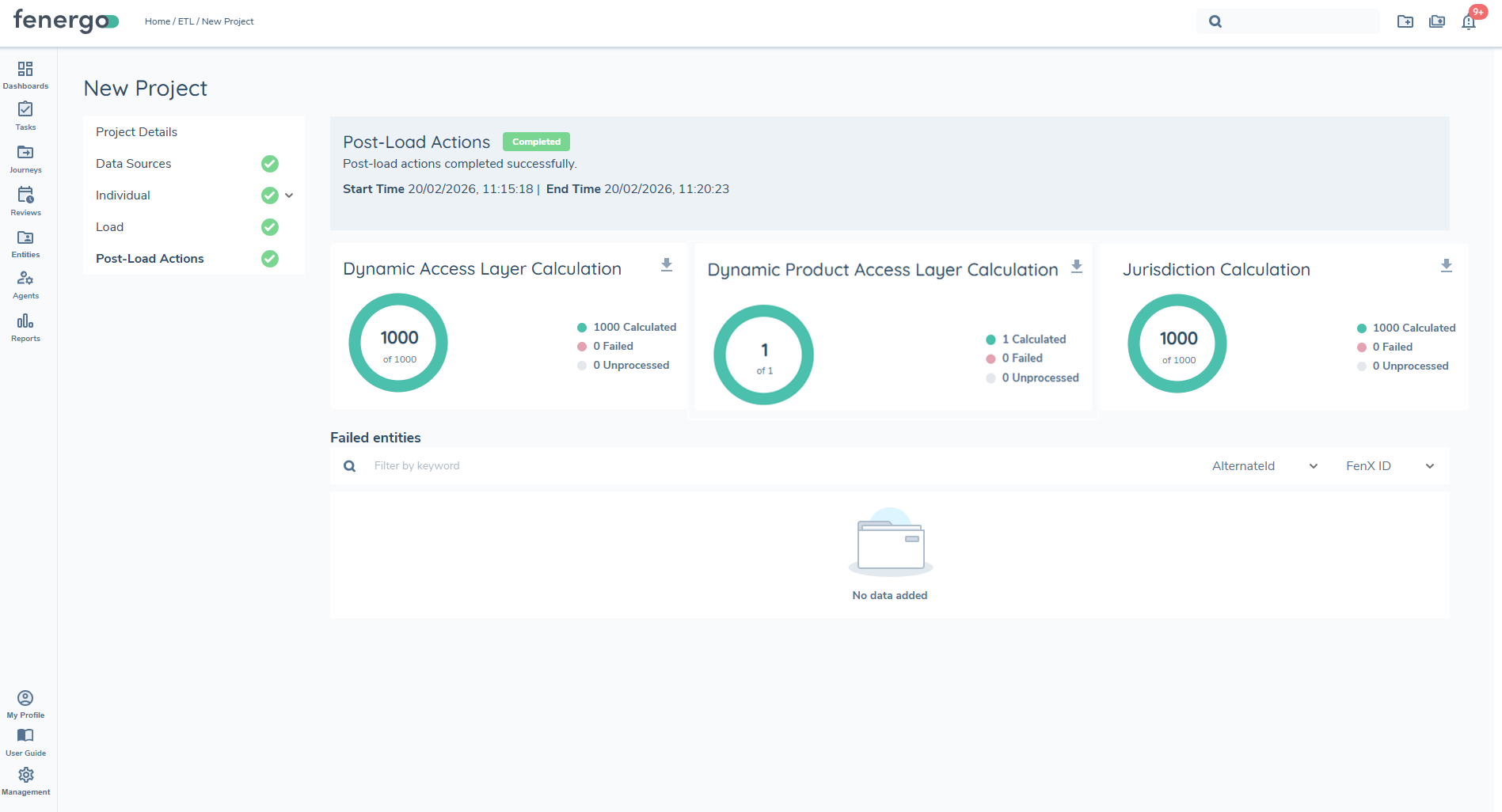Click the notifications bell icon
The width and height of the screenshot is (1502, 812).
click(x=1469, y=22)
